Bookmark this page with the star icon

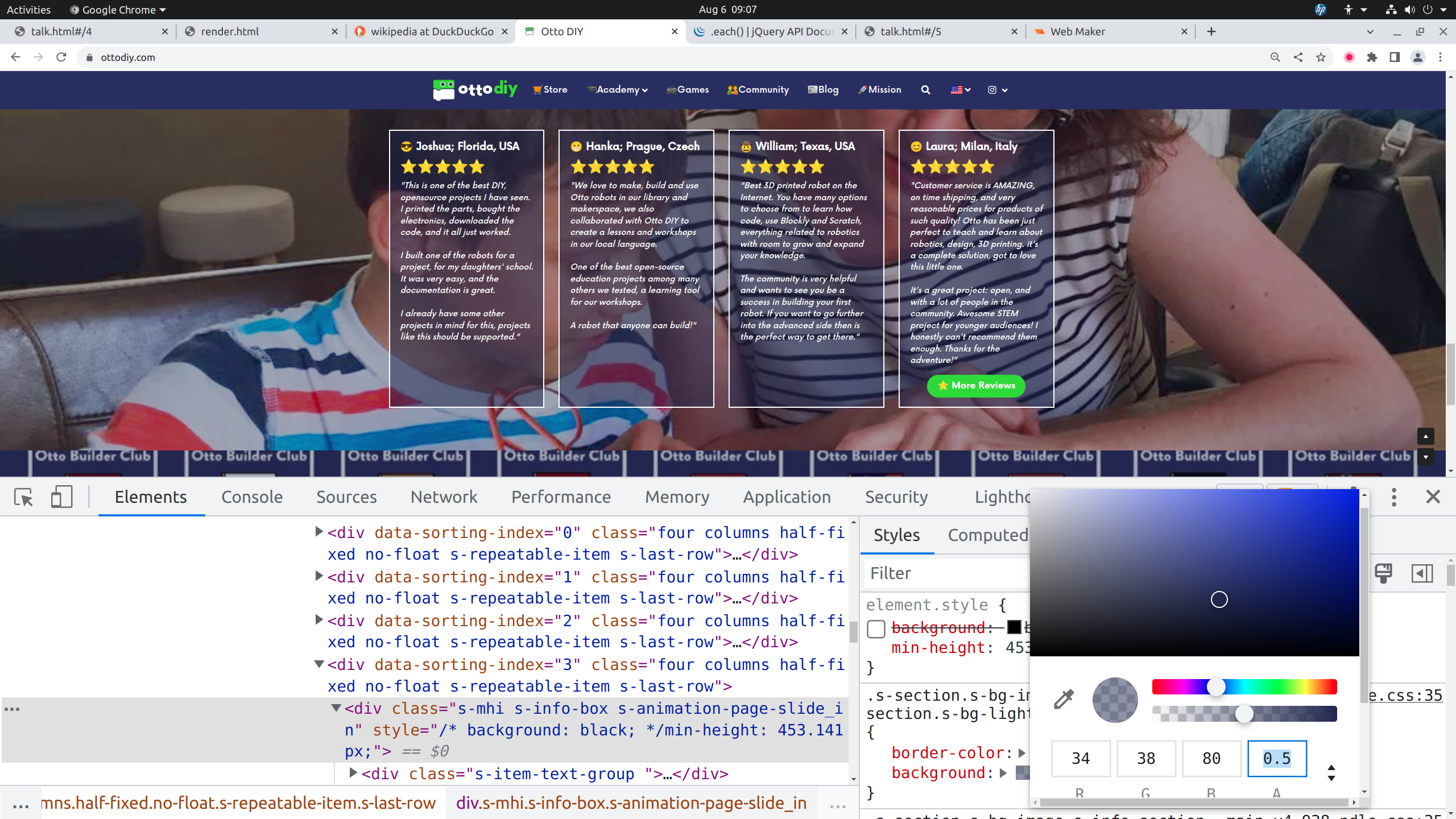pos(1321,57)
